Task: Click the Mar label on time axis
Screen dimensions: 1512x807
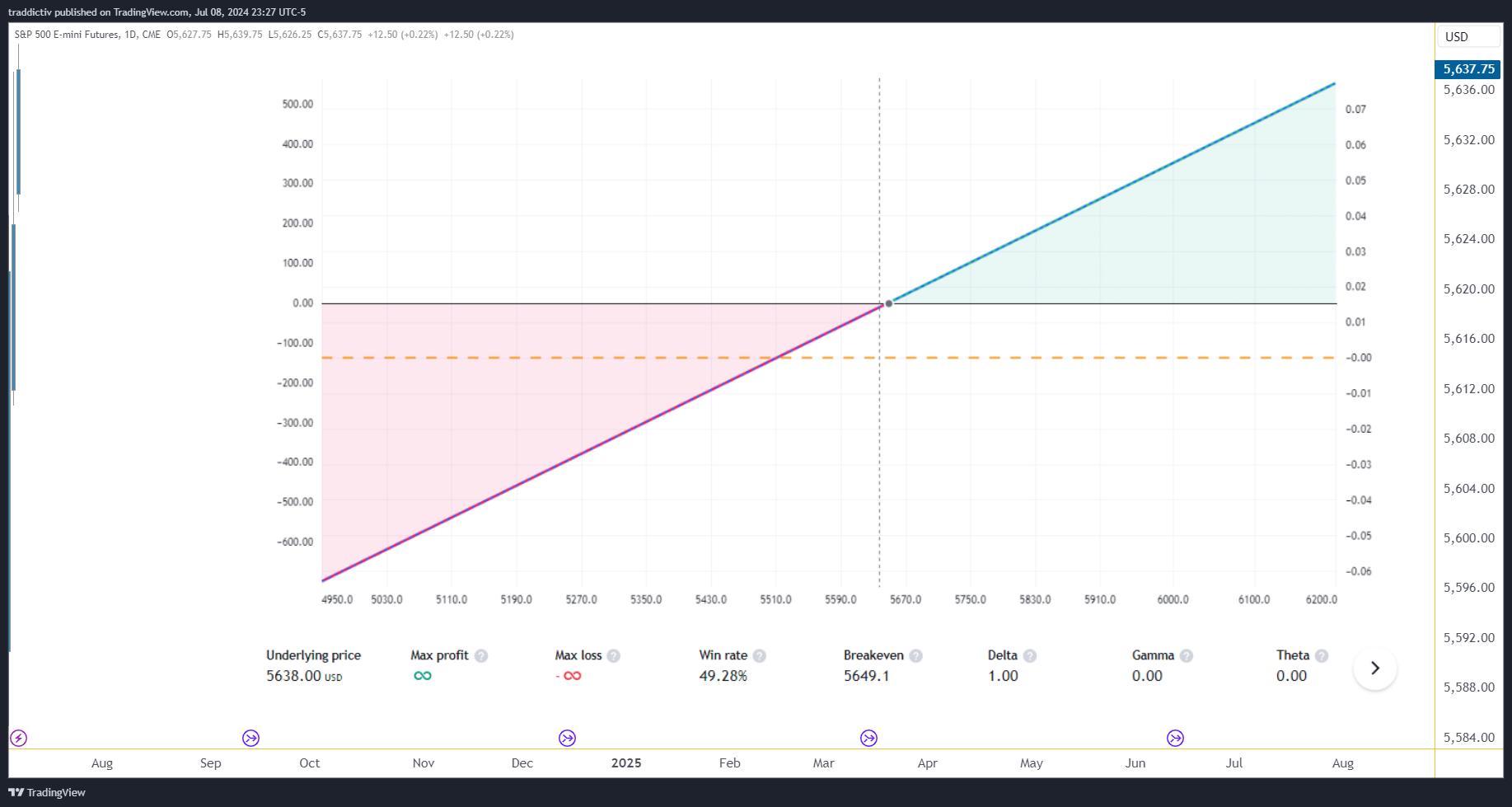Action: coord(823,763)
